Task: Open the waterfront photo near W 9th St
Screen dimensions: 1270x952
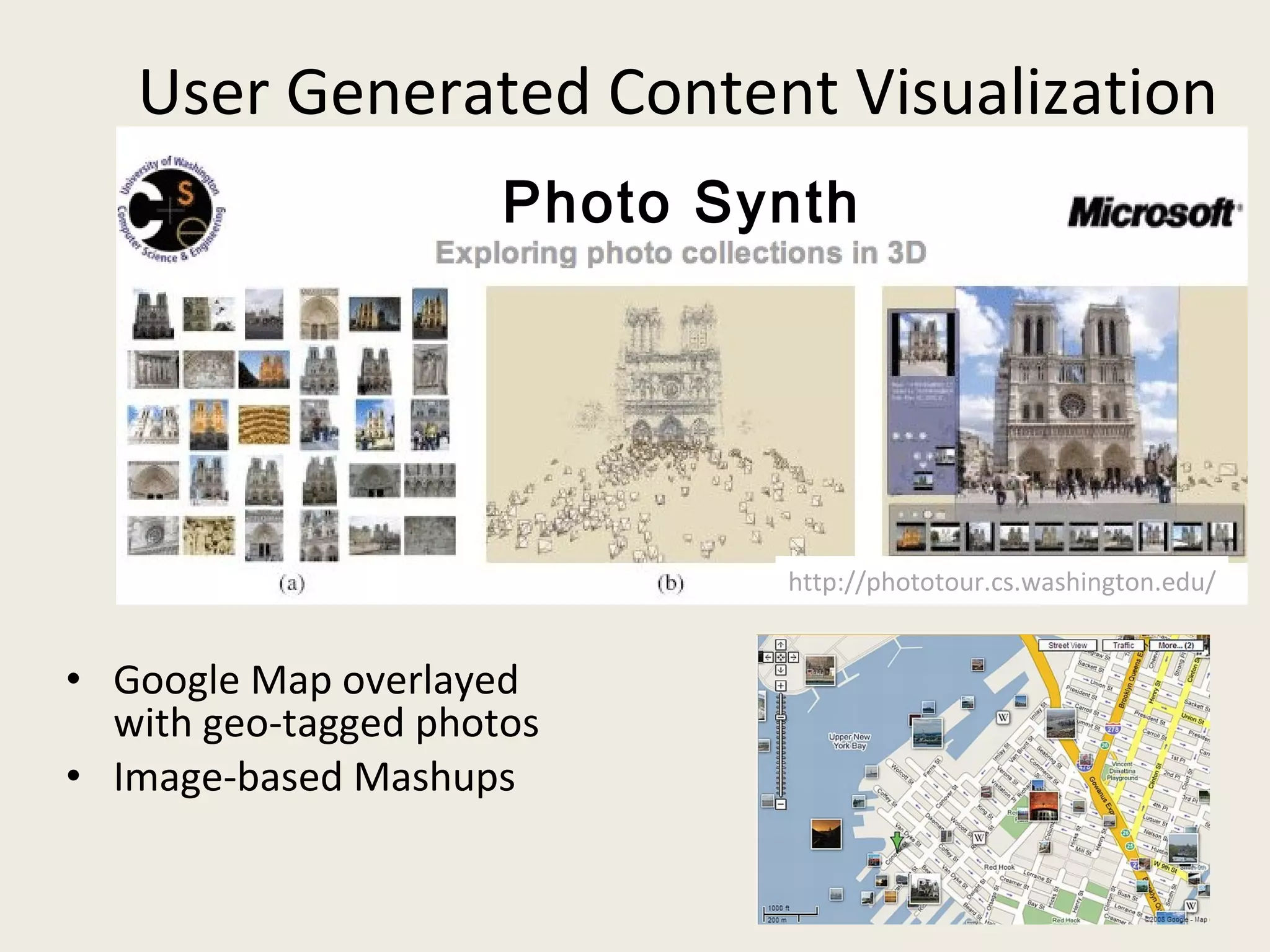Action: click(1183, 849)
